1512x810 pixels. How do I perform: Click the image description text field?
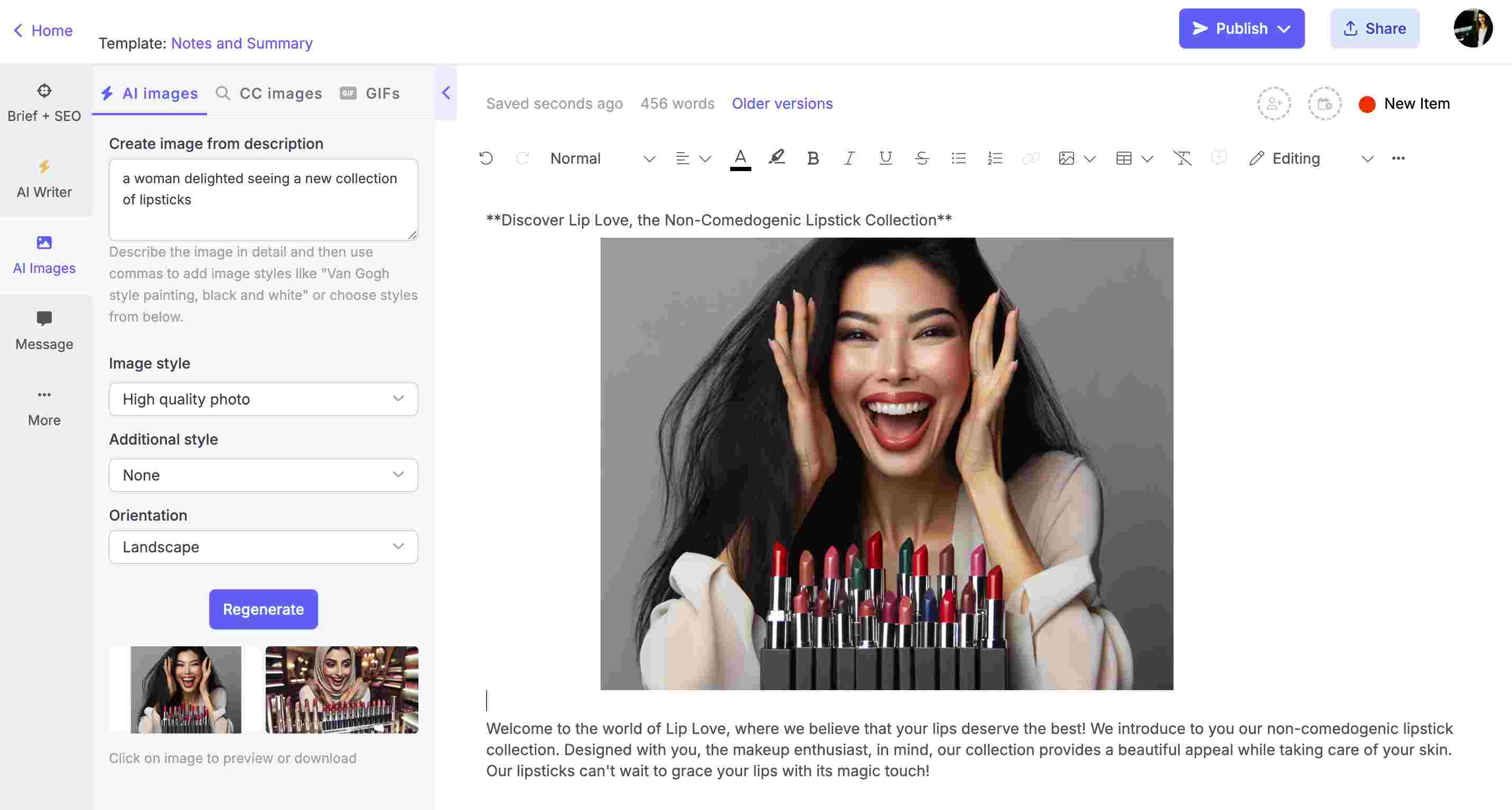click(x=264, y=200)
